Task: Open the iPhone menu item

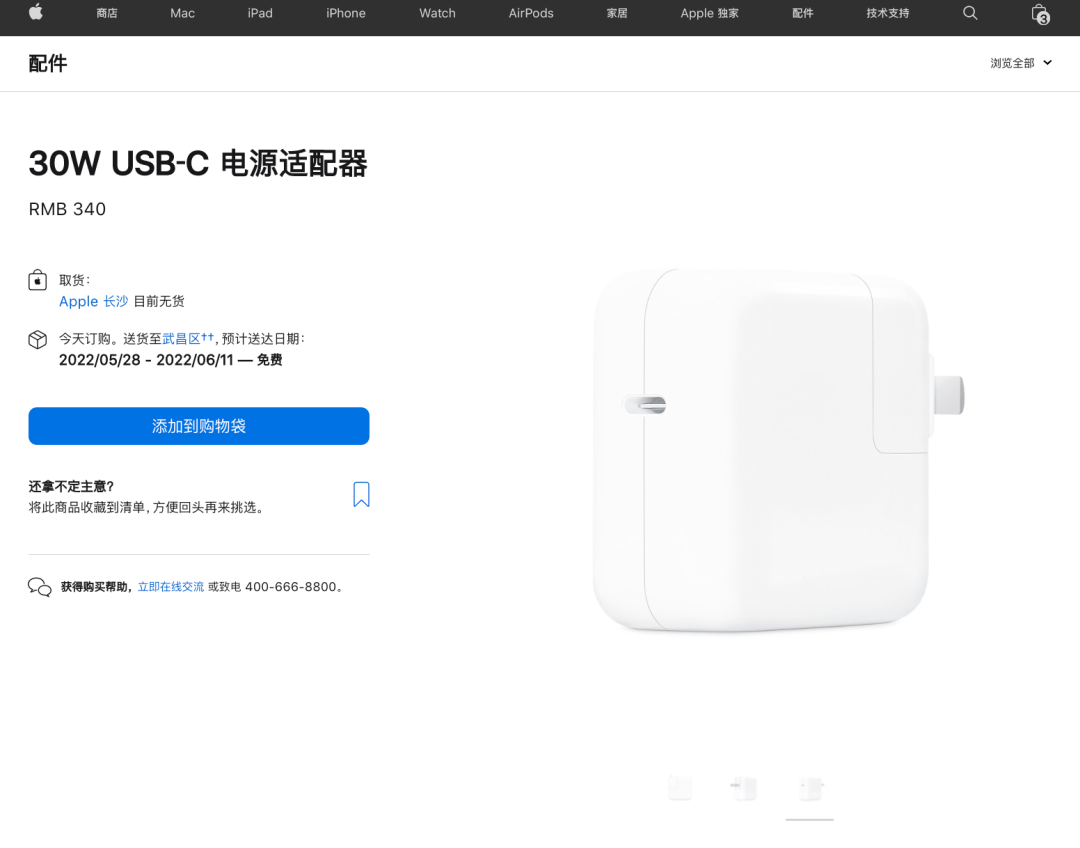Action: coord(346,13)
